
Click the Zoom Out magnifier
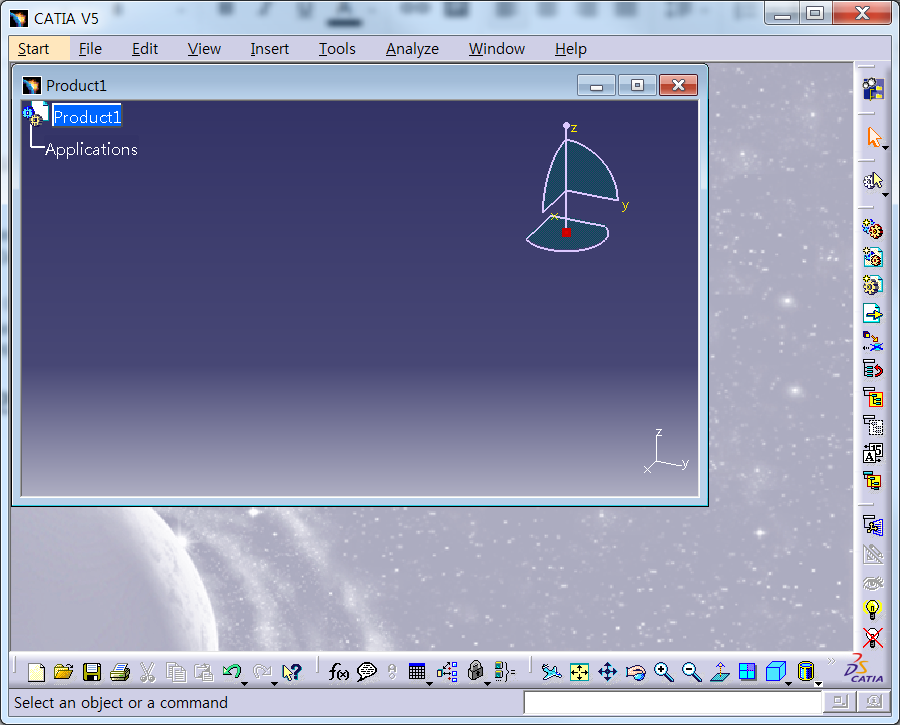click(692, 672)
